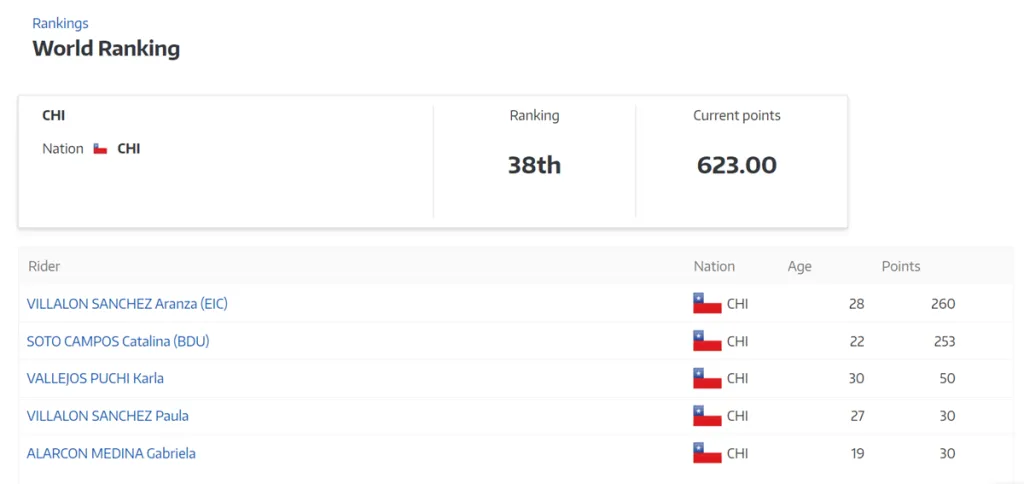
Task: Select rider ALARCON MEDINA Gabriela
Action: click(x=111, y=453)
